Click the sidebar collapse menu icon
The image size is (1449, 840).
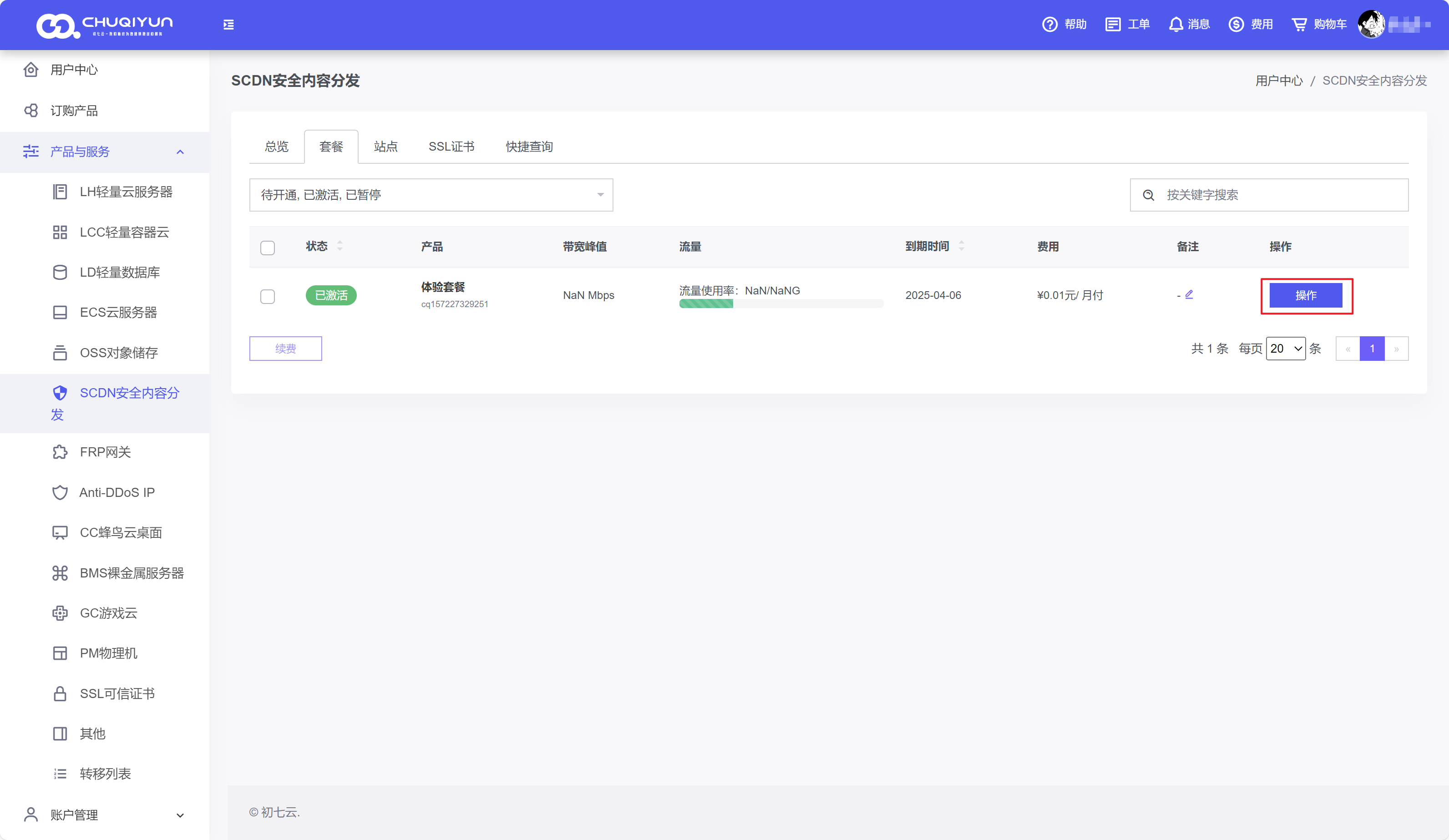(228, 24)
